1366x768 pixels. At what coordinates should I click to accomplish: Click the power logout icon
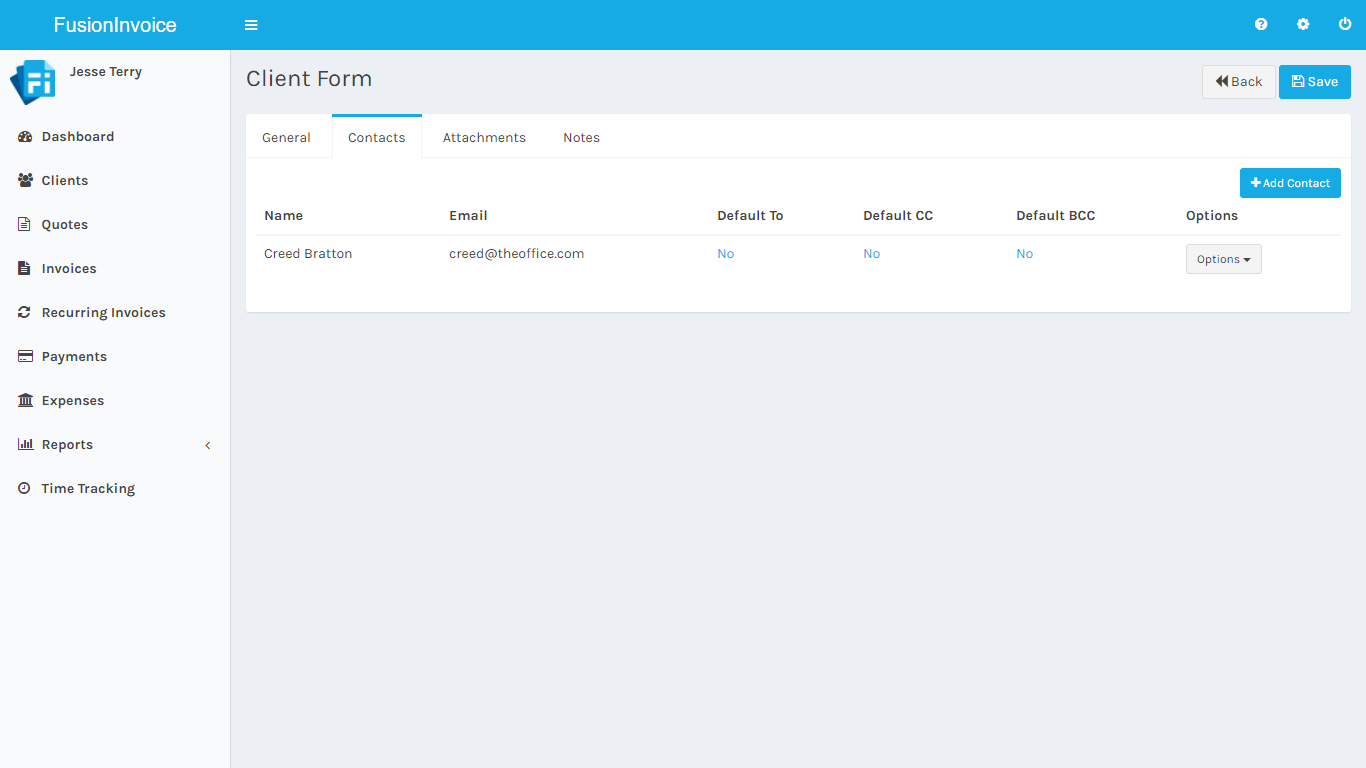pyautogui.click(x=1345, y=25)
